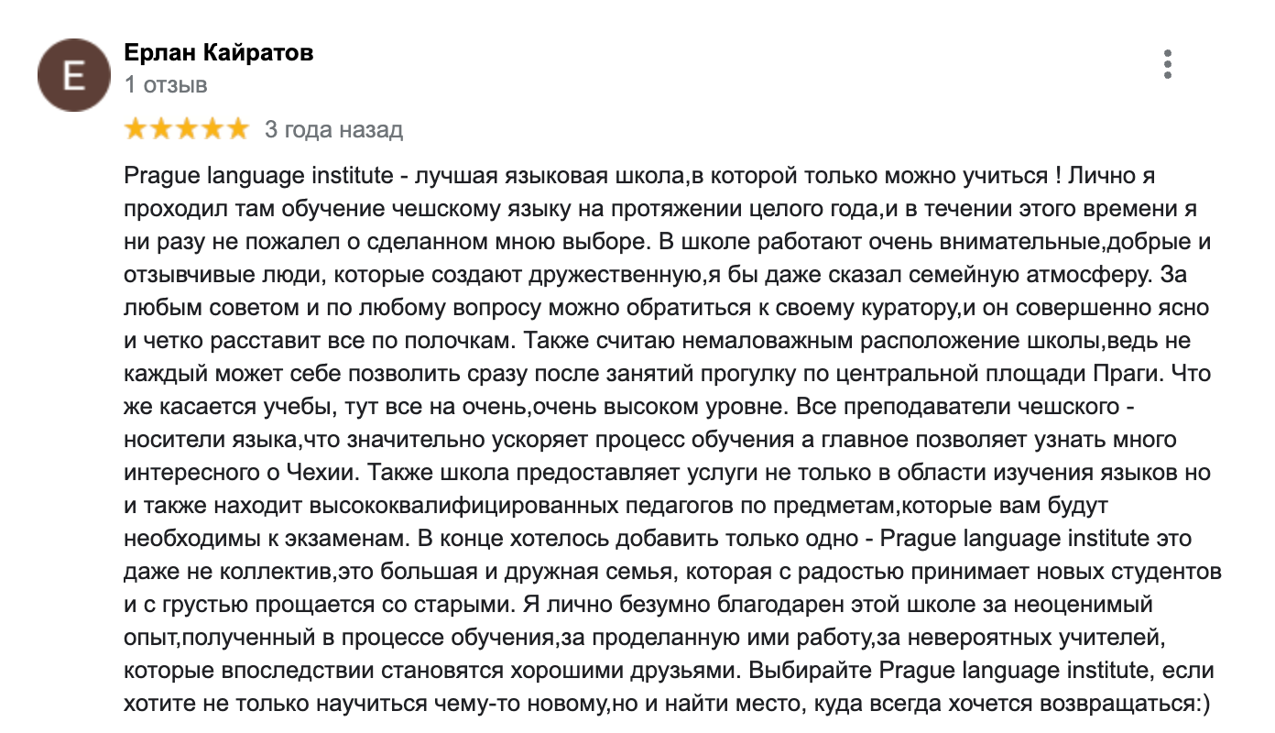This screenshot has height=733, width=1275.
Task: Click the third yellow rating star
Action: (x=186, y=129)
